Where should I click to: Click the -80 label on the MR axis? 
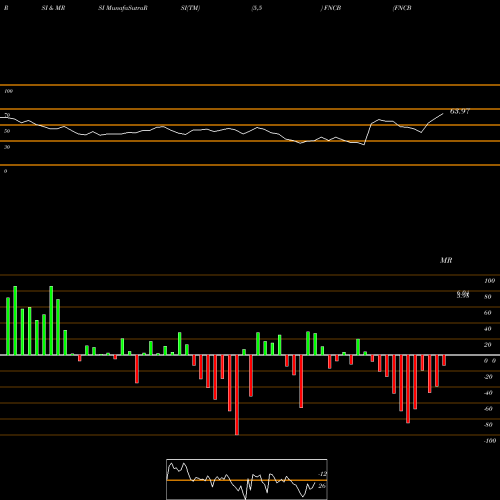click(x=488, y=425)
